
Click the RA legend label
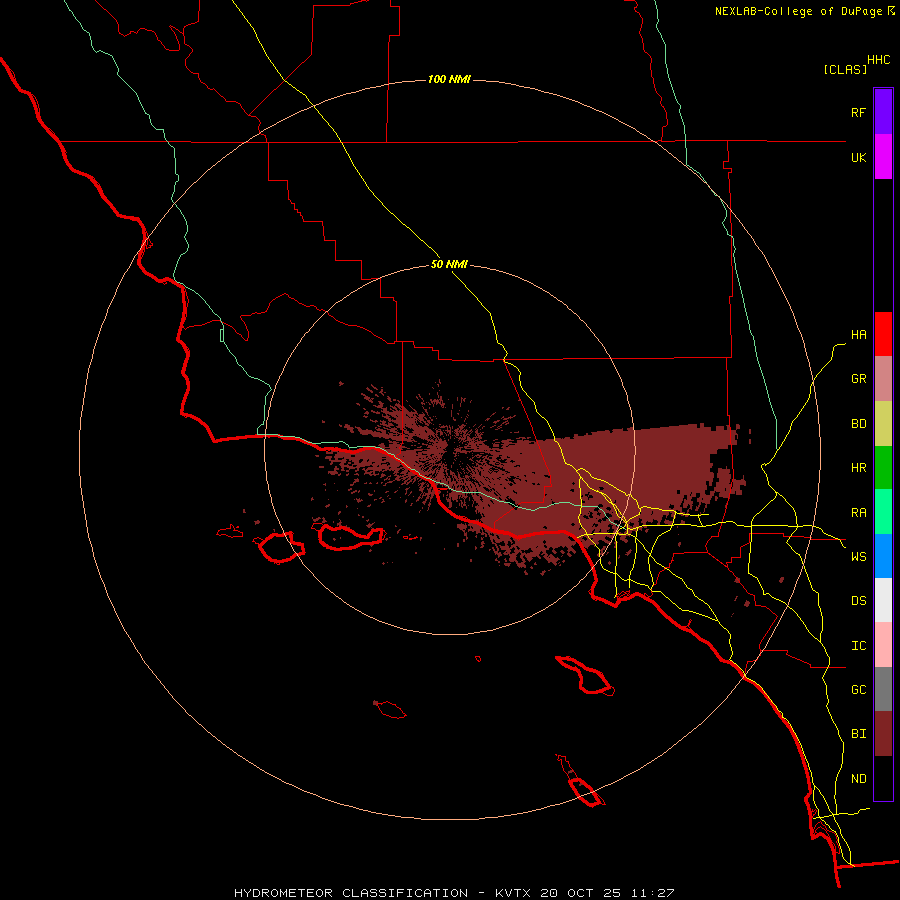click(858, 513)
